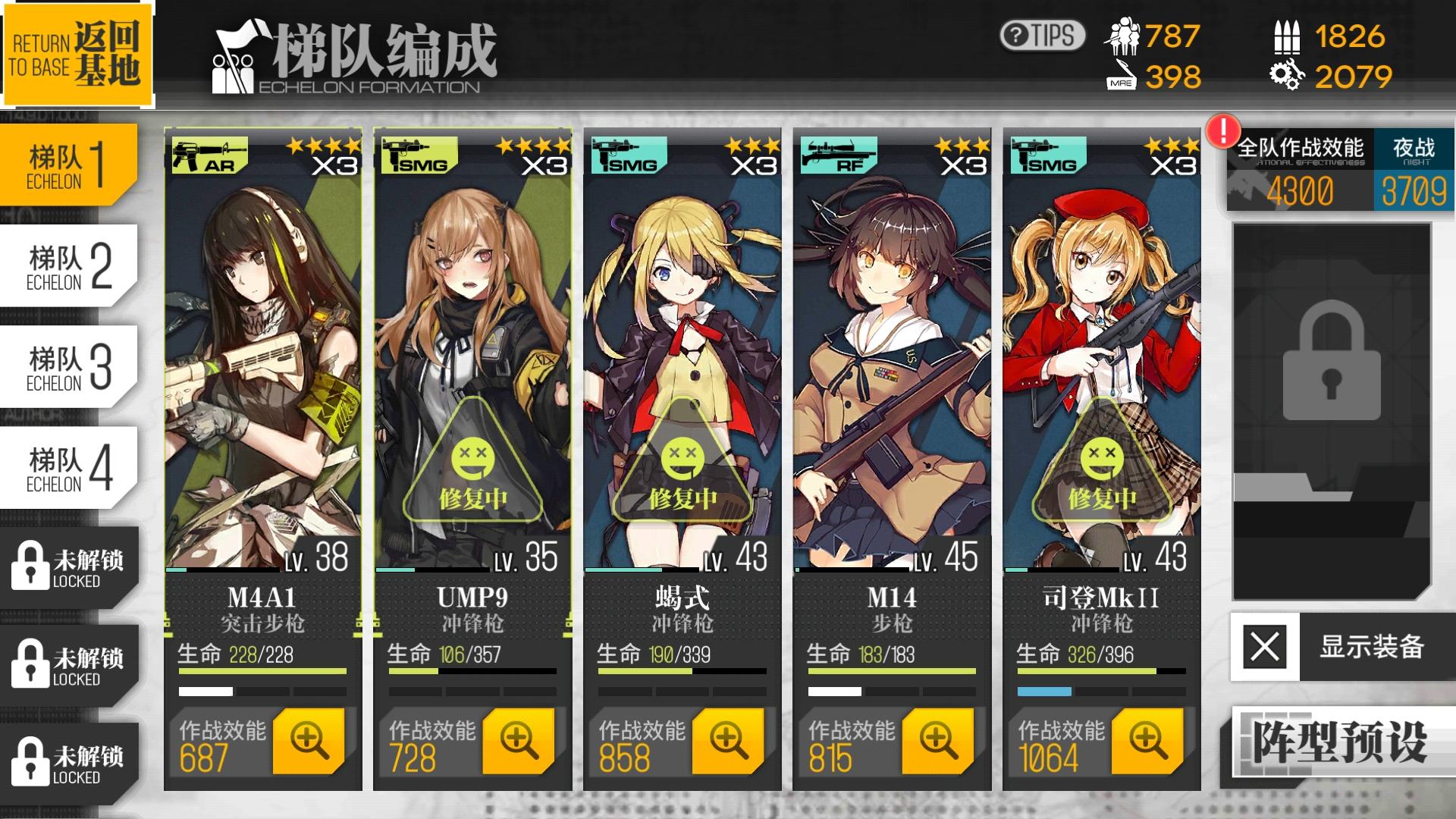Open 司登MkII combat effectiveness magnifier
Screen dimensions: 1456x819
point(1147,741)
